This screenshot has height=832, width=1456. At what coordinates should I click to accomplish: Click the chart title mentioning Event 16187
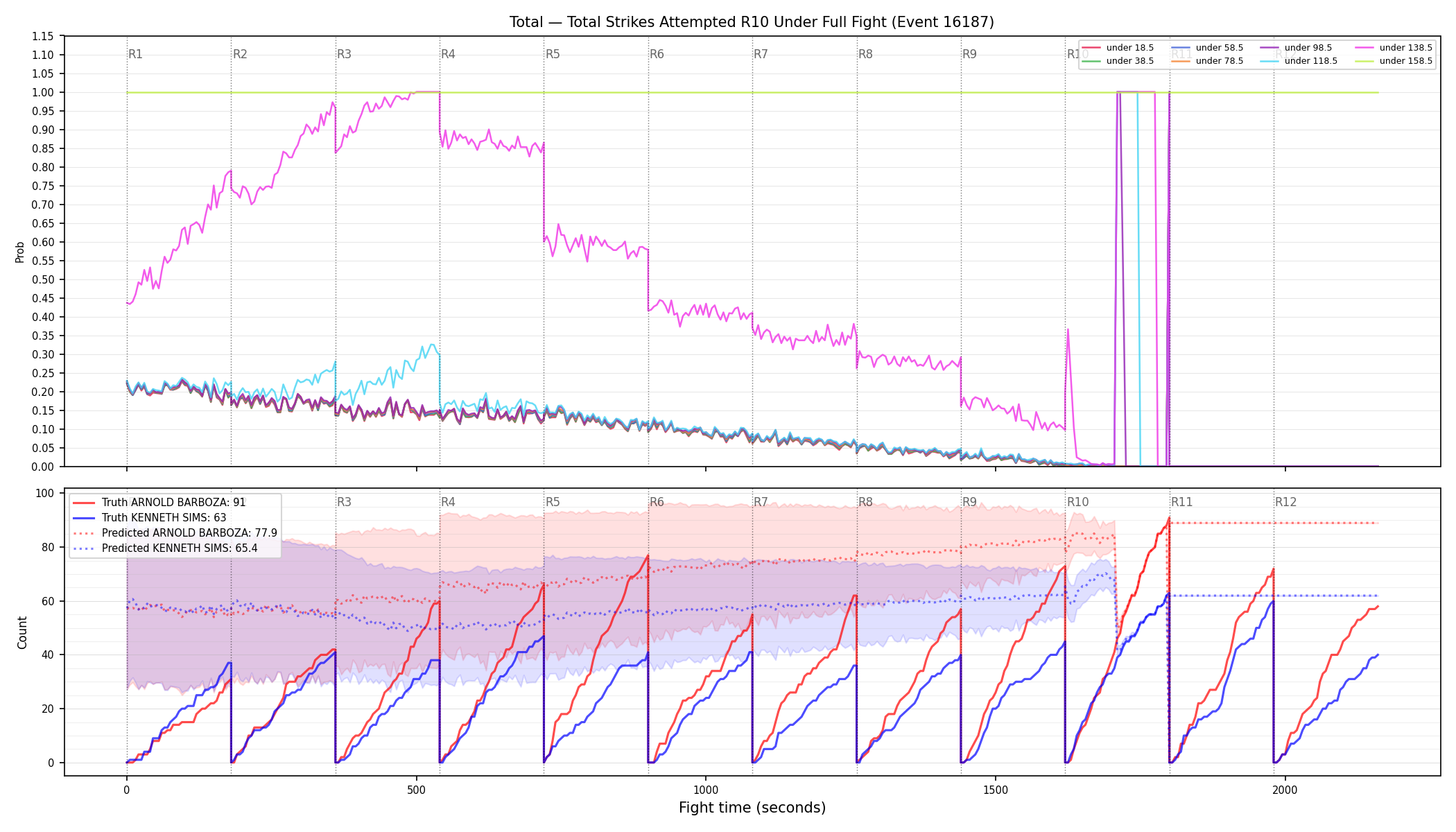click(x=752, y=22)
